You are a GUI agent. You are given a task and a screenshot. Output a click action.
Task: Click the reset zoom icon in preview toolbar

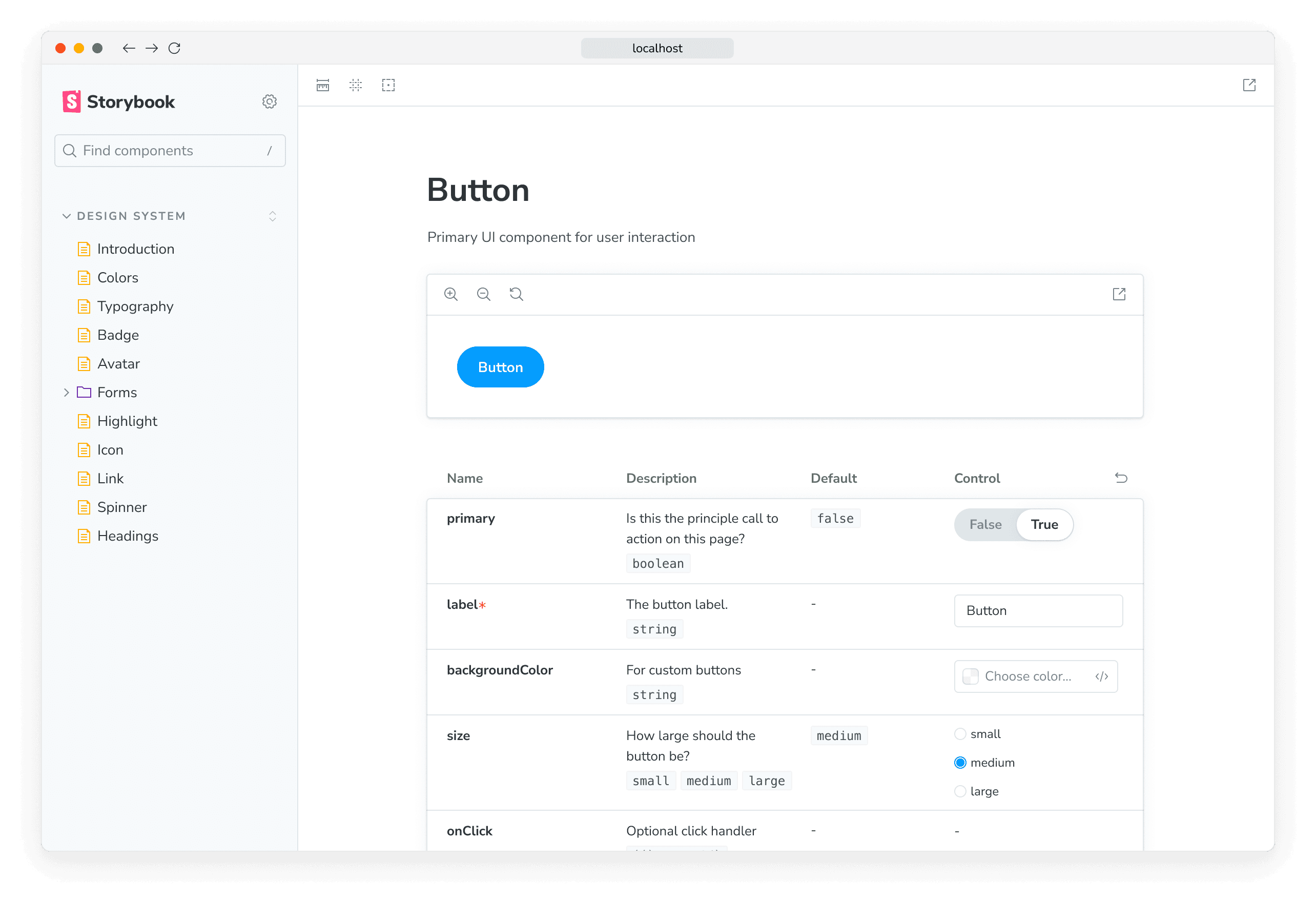click(x=517, y=294)
